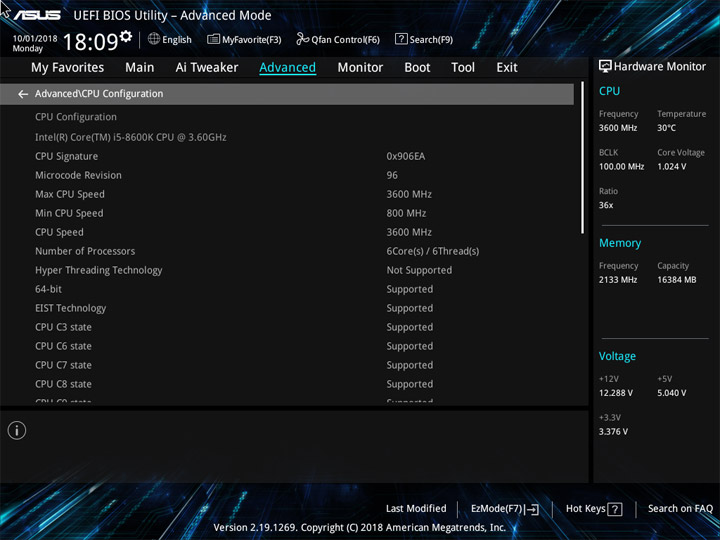Select the 64-bit row
Image resolution: width=720 pixels, height=540 pixels.
point(287,289)
